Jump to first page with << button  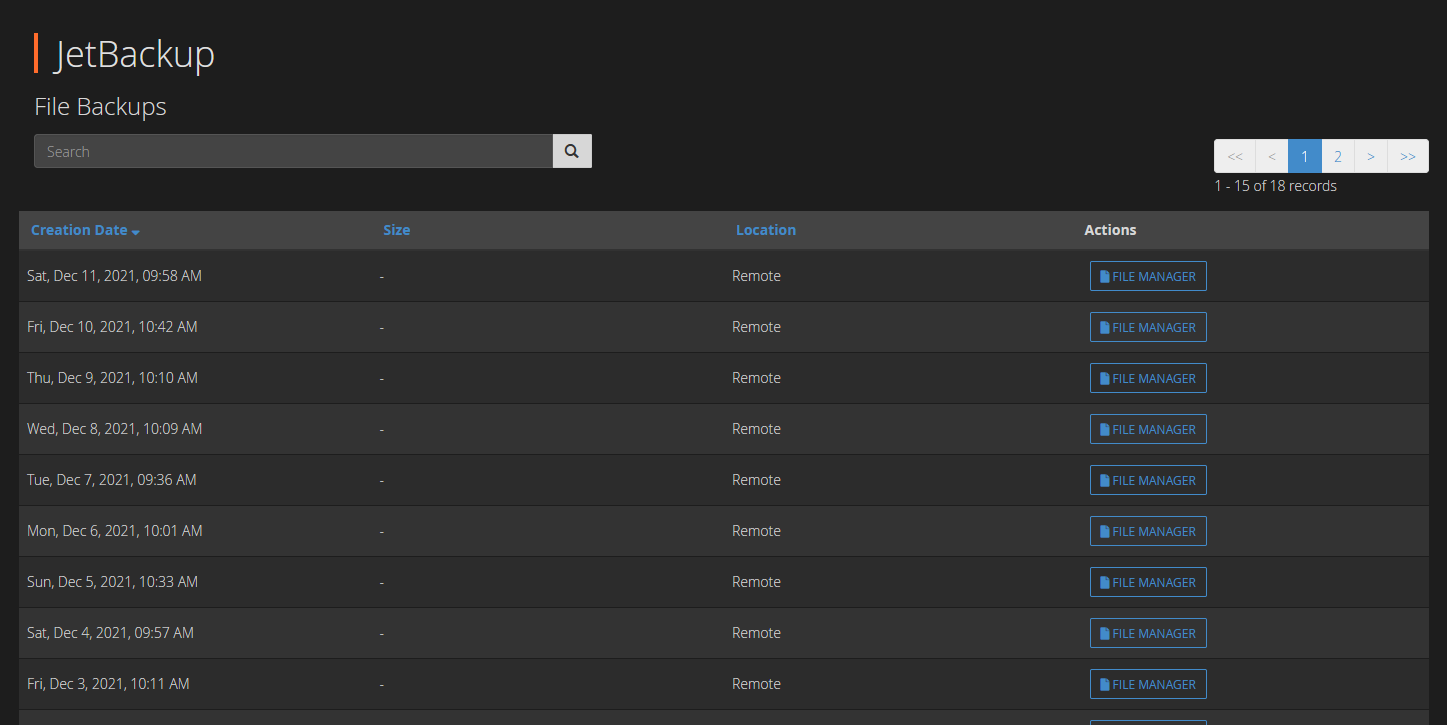coord(1235,156)
